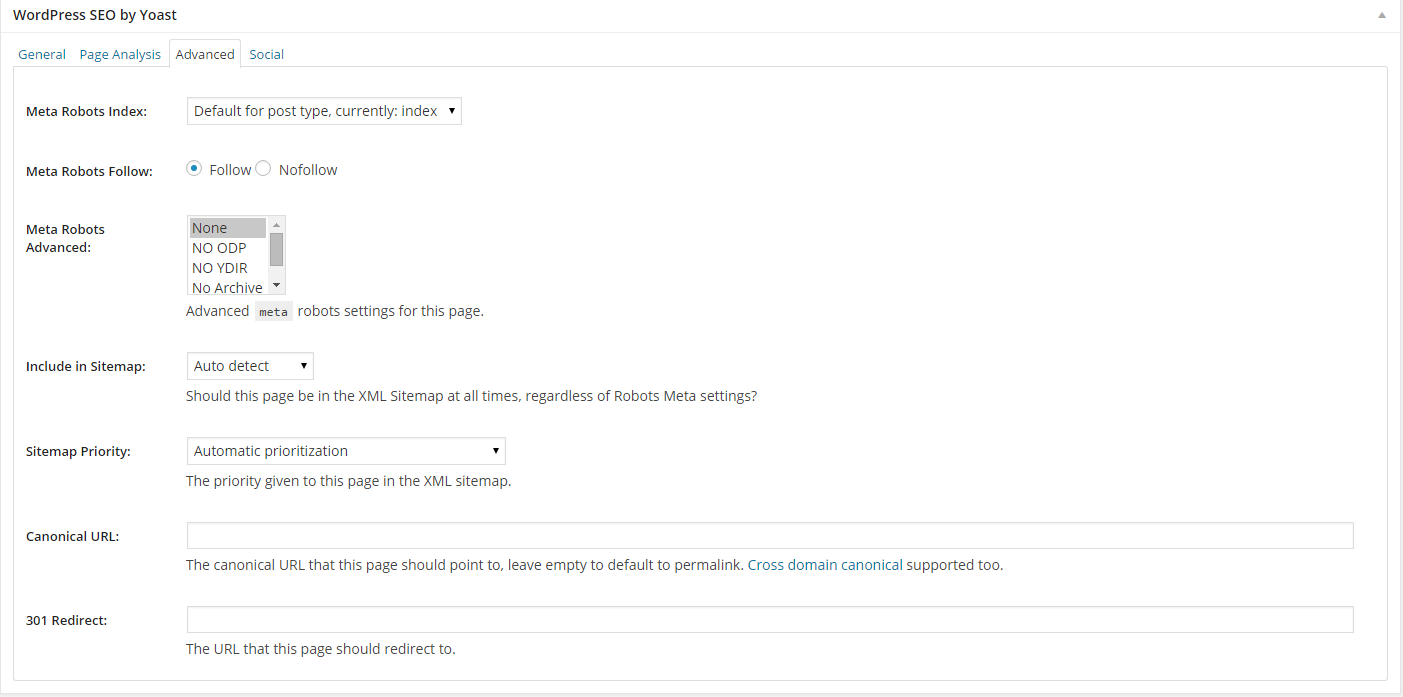Open the Sitemap Priority dropdown

point(345,451)
